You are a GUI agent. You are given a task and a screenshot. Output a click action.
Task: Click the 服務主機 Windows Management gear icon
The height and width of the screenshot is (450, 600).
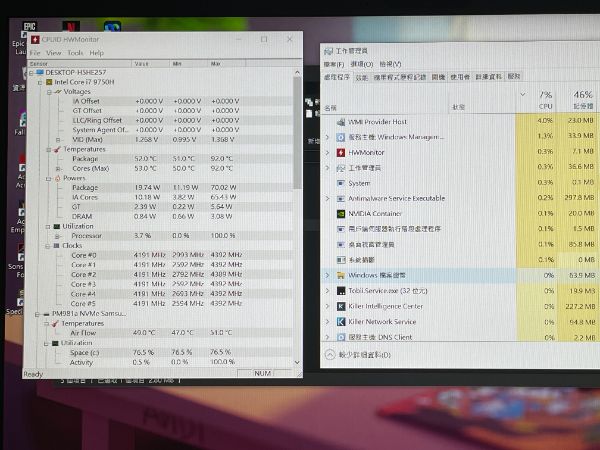pyautogui.click(x=341, y=137)
